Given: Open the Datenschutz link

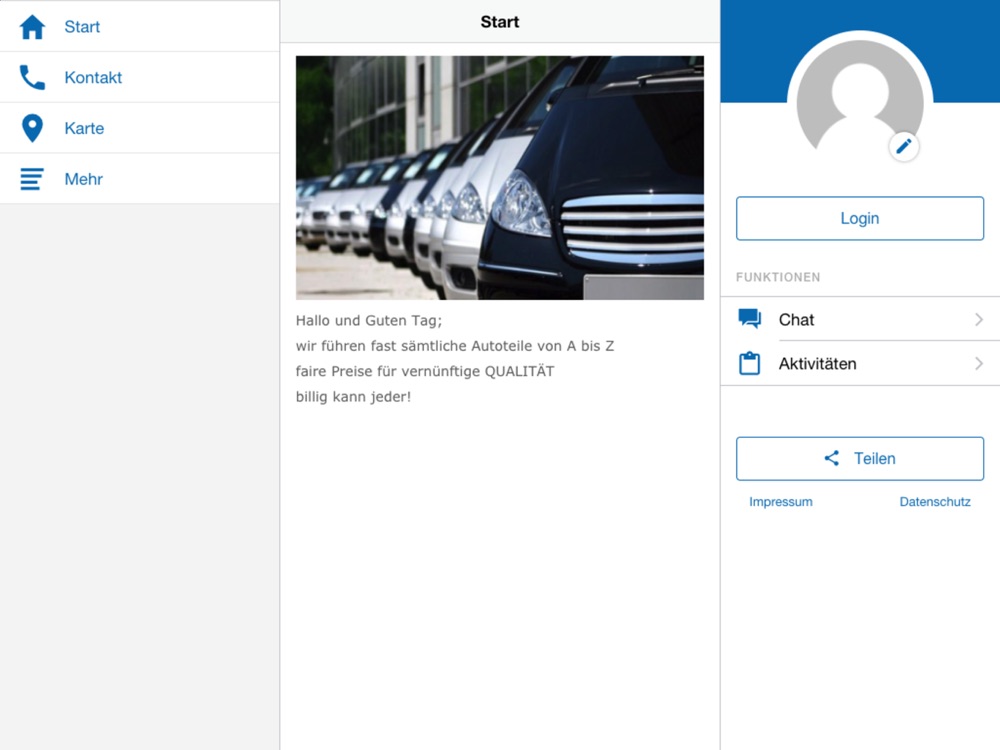Looking at the screenshot, I should [935, 502].
